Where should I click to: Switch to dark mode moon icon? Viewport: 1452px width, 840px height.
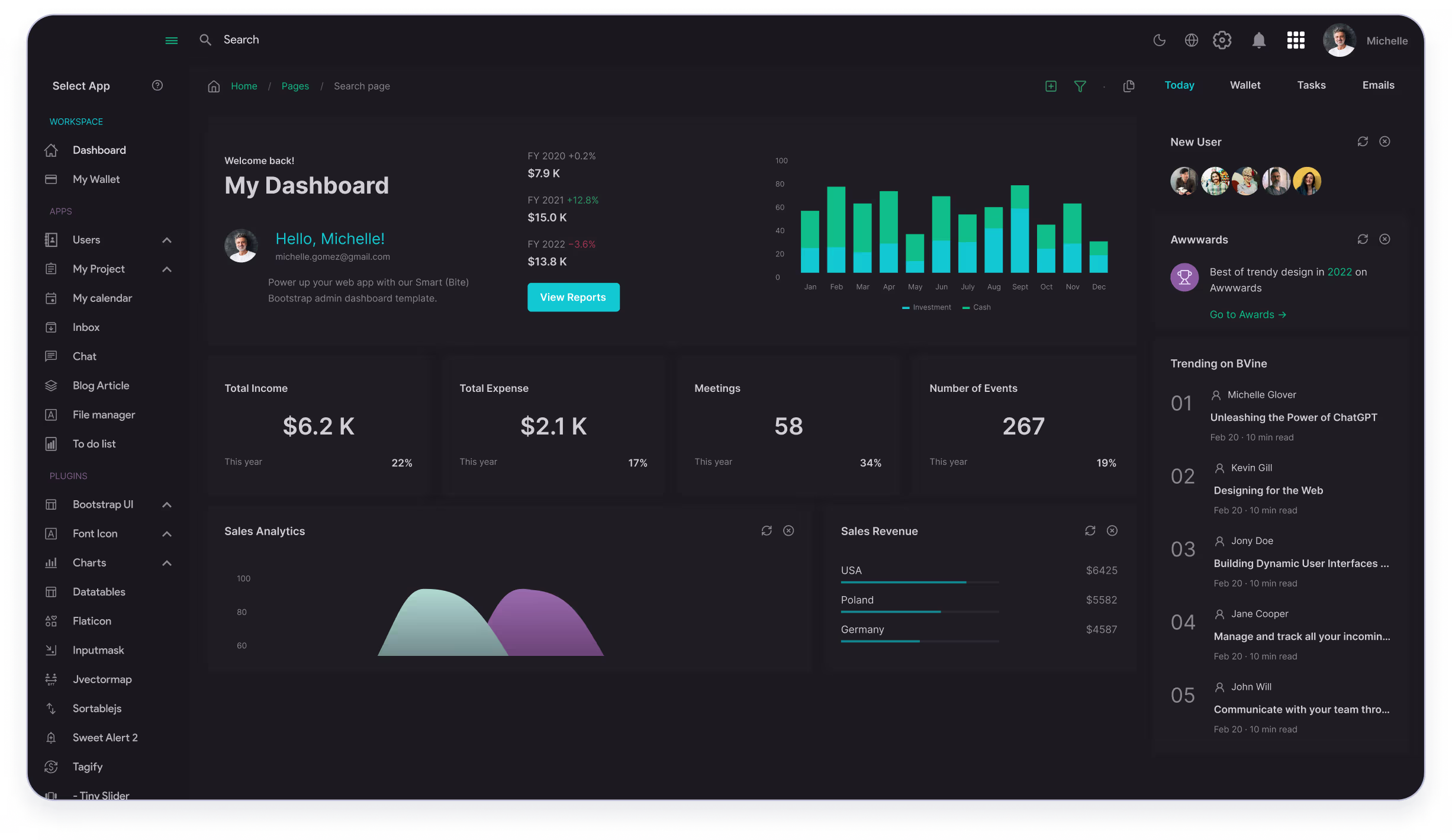1159,40
